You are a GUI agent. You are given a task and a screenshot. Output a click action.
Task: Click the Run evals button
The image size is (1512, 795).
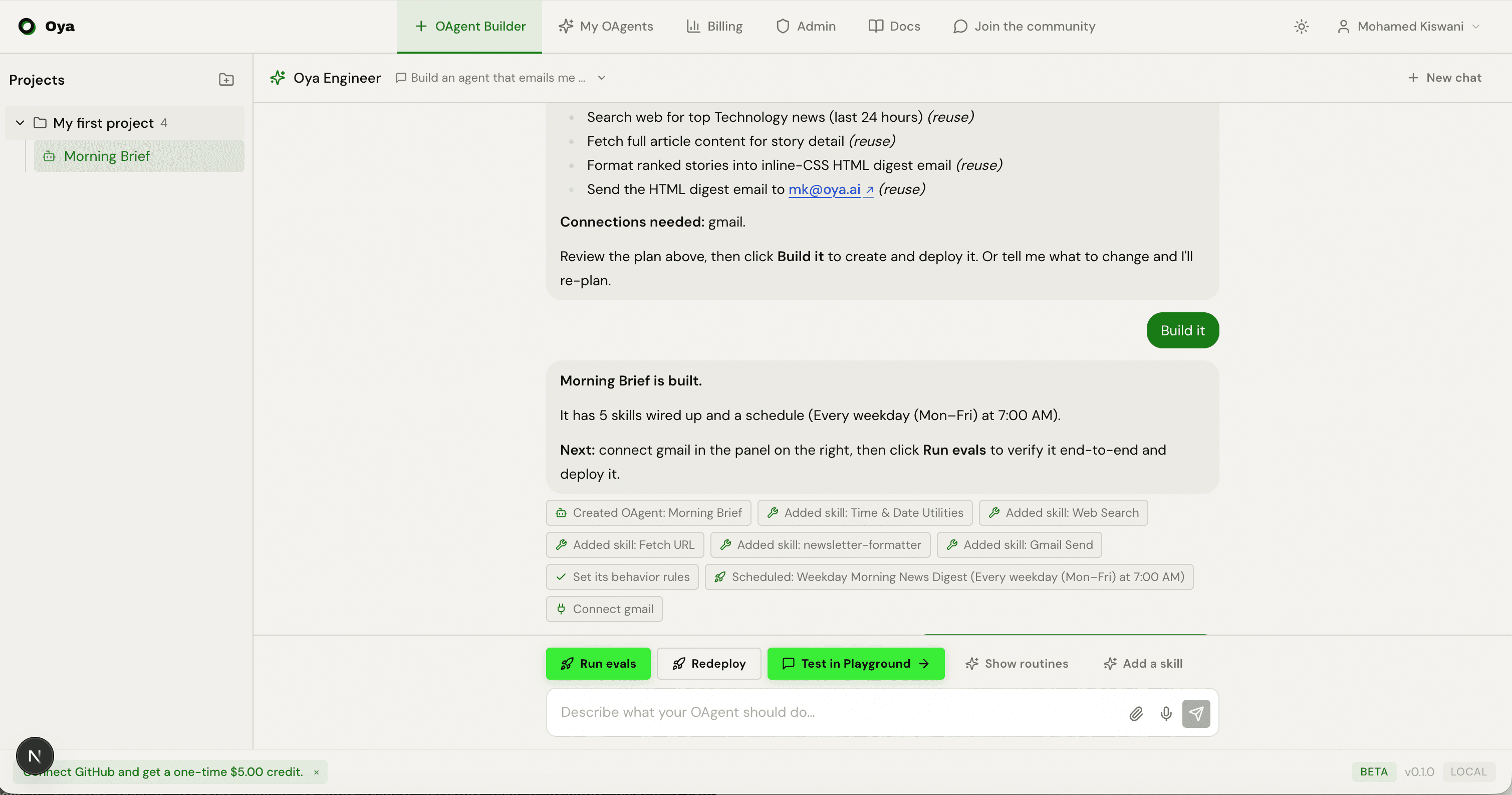pyautogui.click(x=598, y=664)
